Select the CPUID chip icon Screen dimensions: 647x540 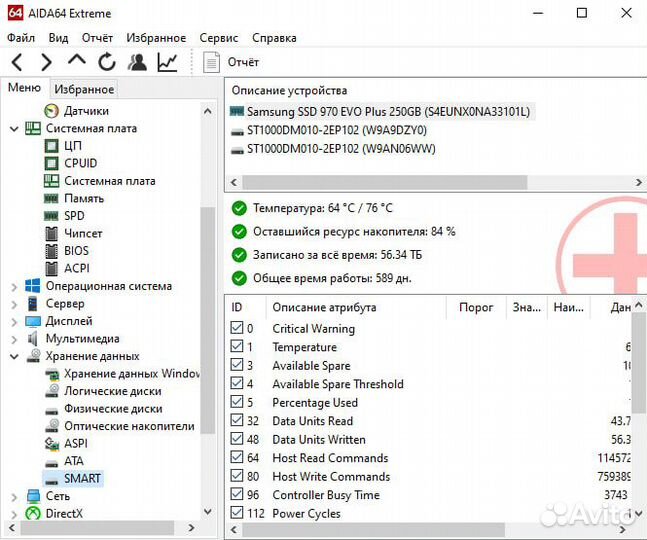[x=51, y=163]
